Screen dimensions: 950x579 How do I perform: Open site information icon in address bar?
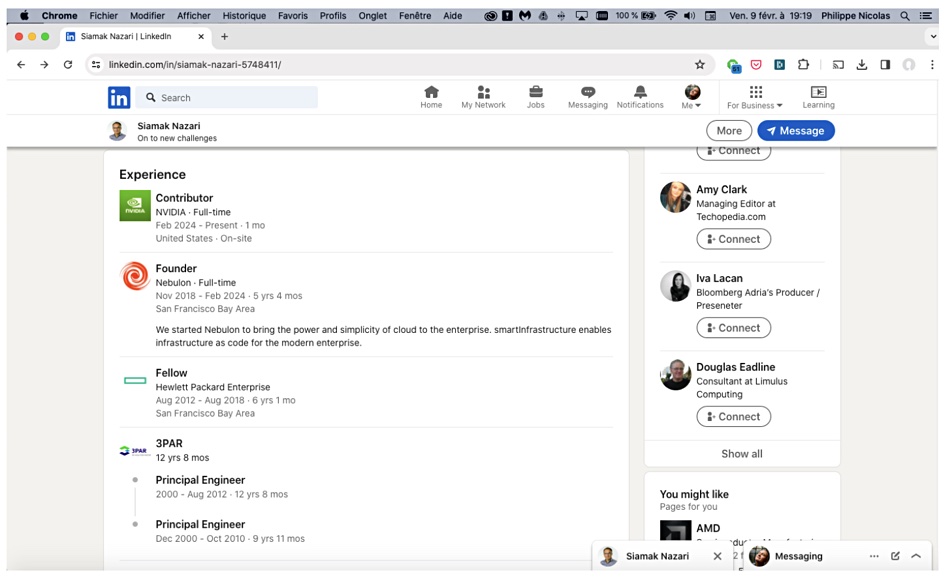click(x=96, y=64)
